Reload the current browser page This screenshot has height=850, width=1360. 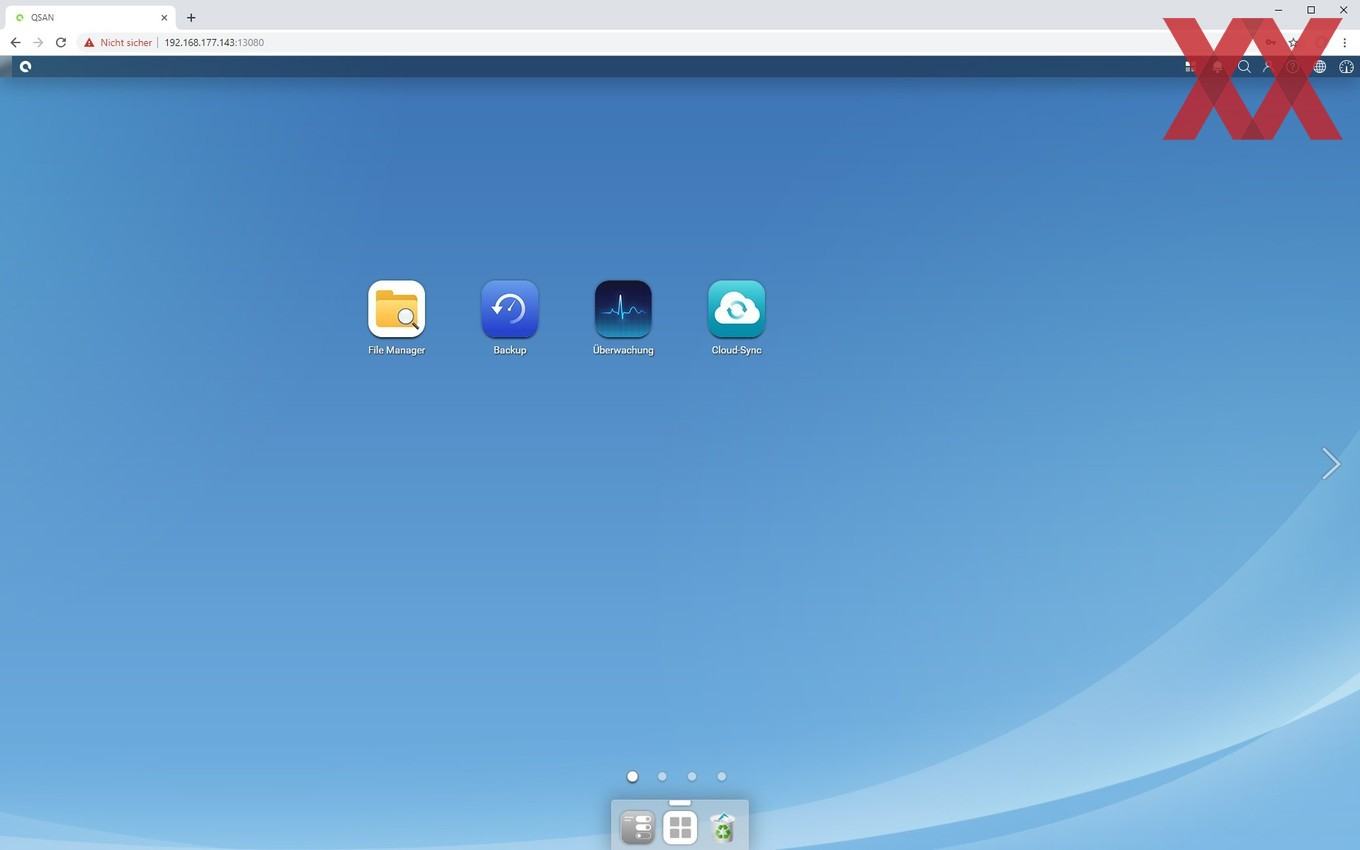click(61, 42)
